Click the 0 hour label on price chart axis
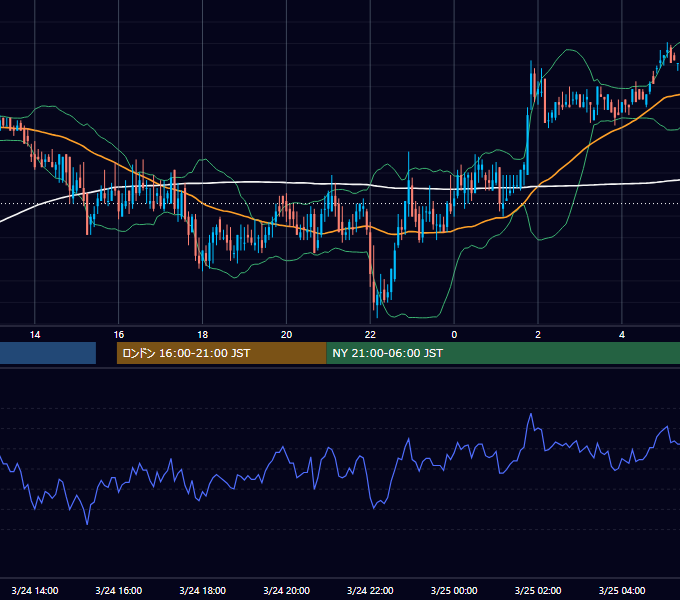680x600 pixels. pos(454,335)
